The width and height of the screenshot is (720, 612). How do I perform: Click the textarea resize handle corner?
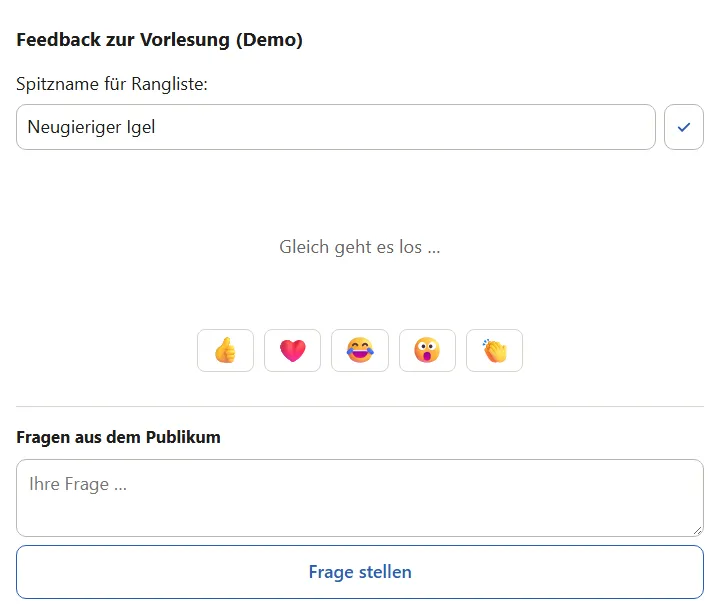[x=698, y=531]
